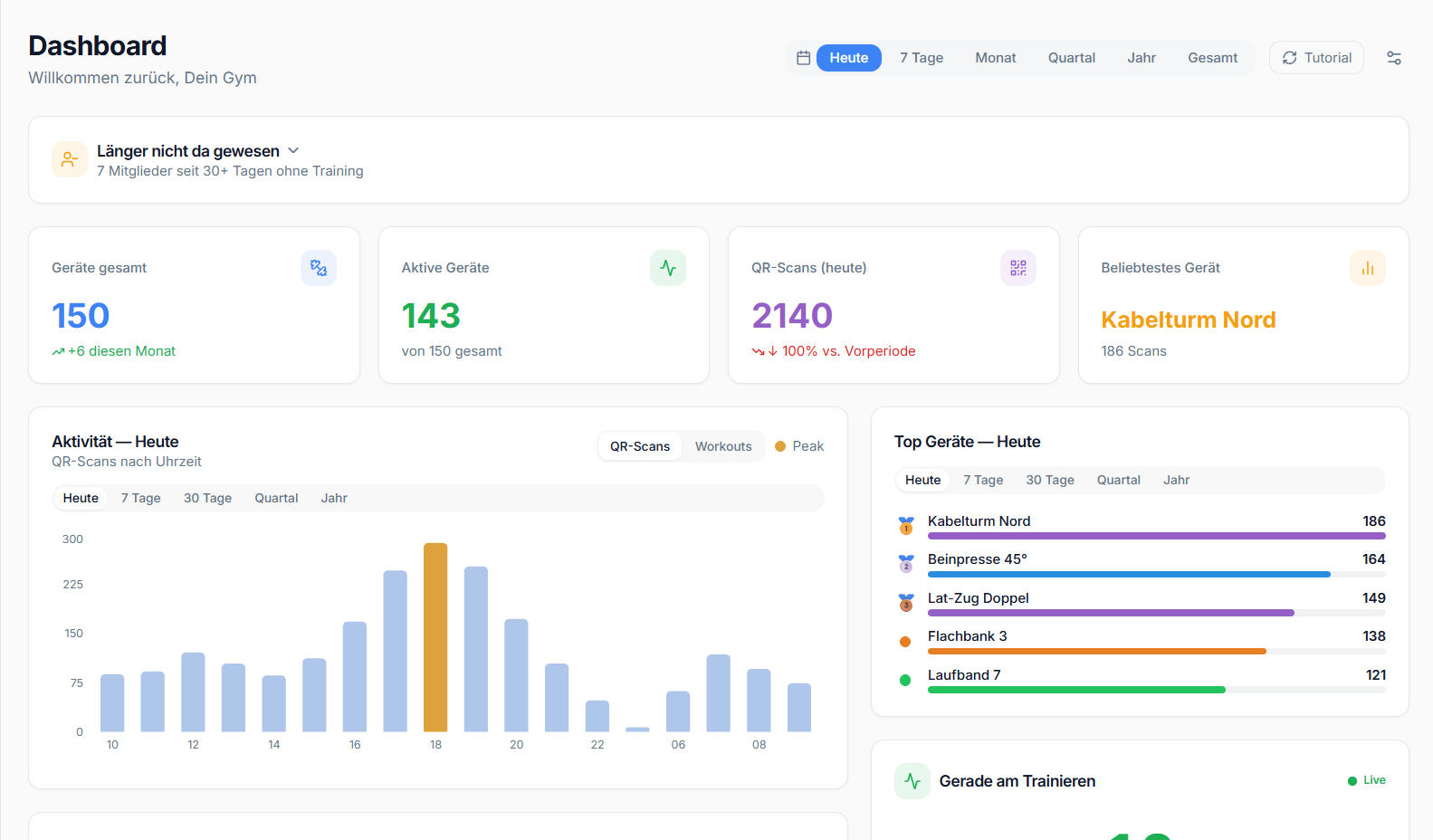Select the Quartal range in the header
This screenshot has width=1433, height=840.
point(1072,58)
